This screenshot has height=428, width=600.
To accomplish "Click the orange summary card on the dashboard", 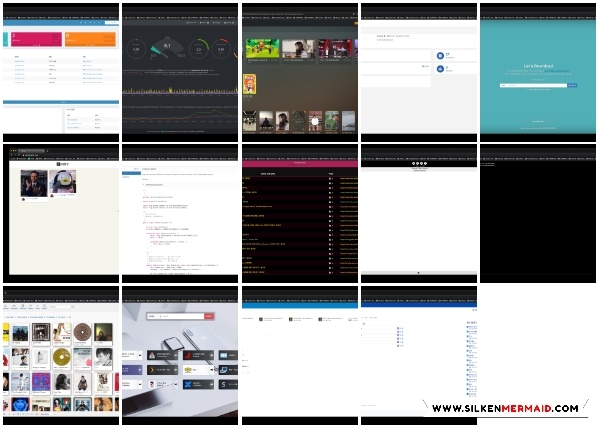I will (90, 39).
